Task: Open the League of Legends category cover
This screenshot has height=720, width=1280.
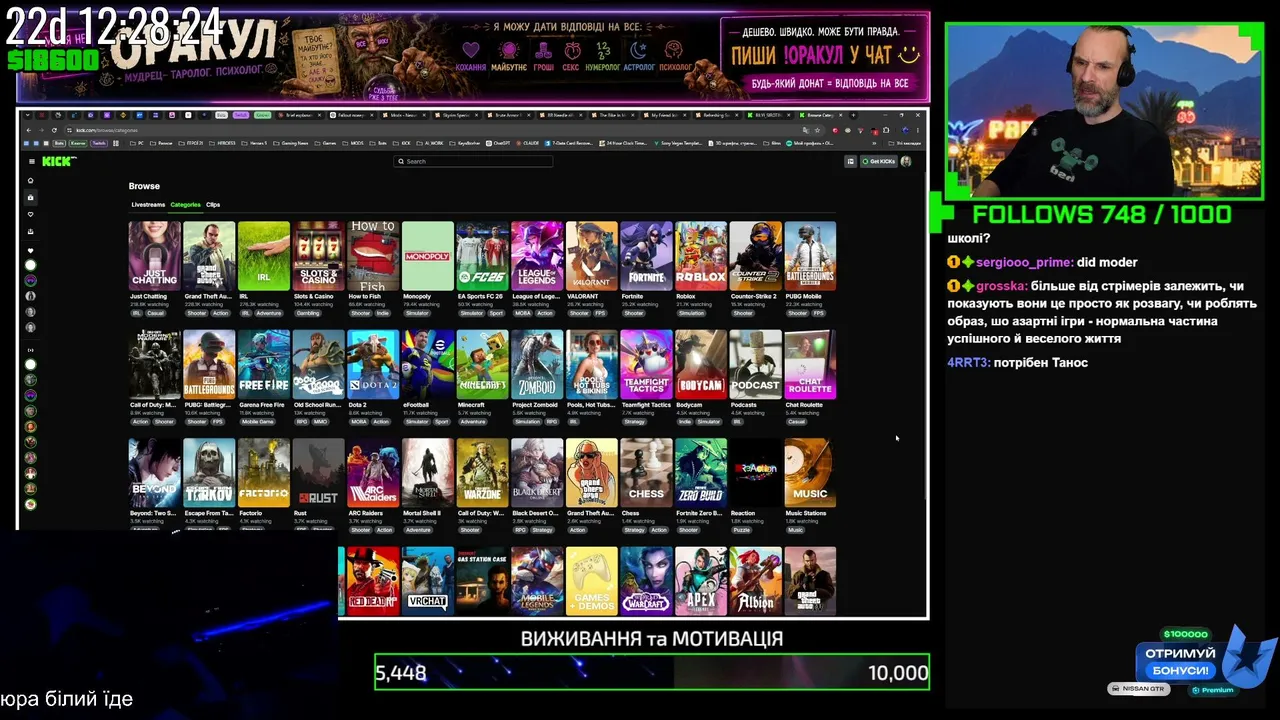Action: tap(537, 255)
